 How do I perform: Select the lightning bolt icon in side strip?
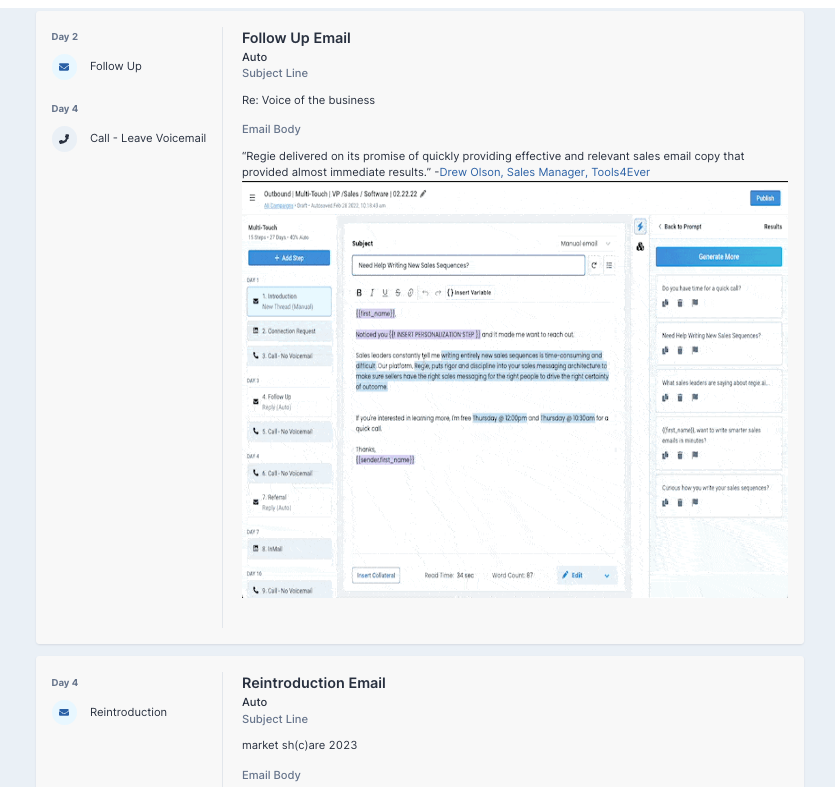tap(640, 227)
